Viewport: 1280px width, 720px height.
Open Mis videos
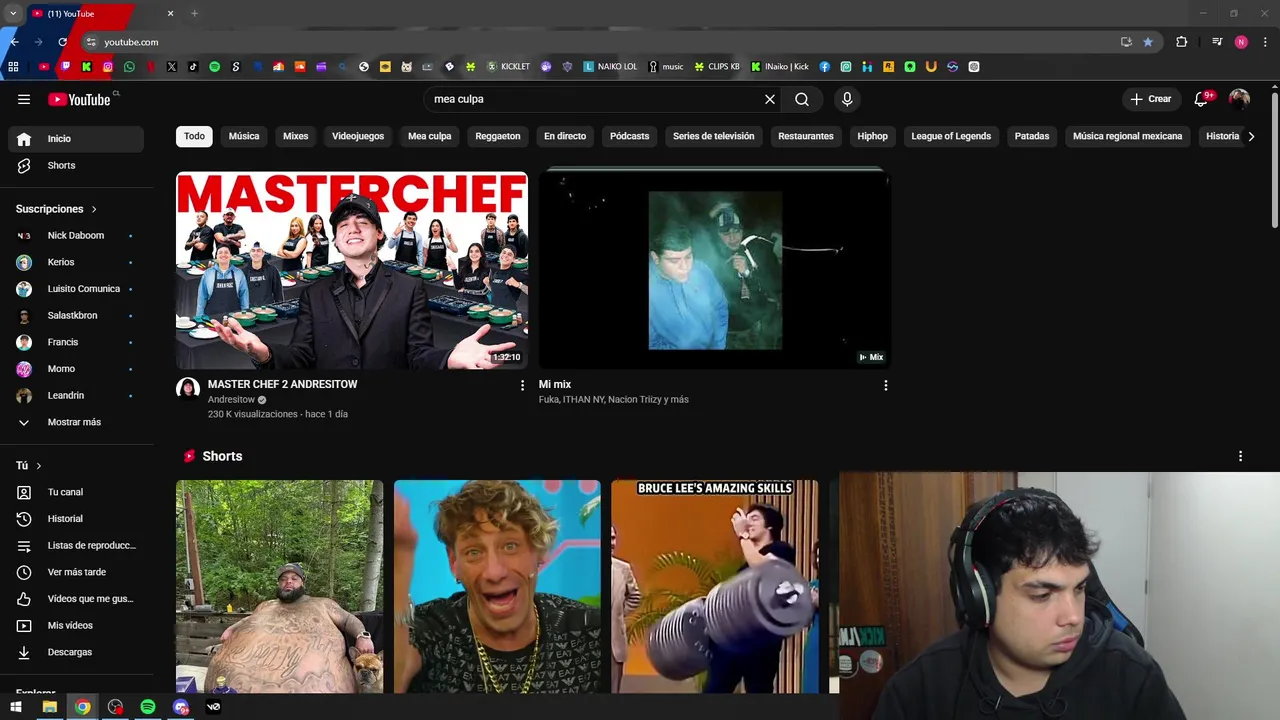[x=76, y=625]
